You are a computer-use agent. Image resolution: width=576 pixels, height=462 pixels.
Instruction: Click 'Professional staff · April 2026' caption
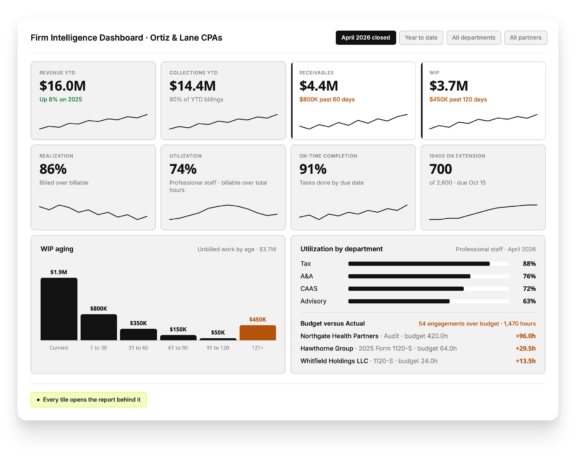pos(496,249)
